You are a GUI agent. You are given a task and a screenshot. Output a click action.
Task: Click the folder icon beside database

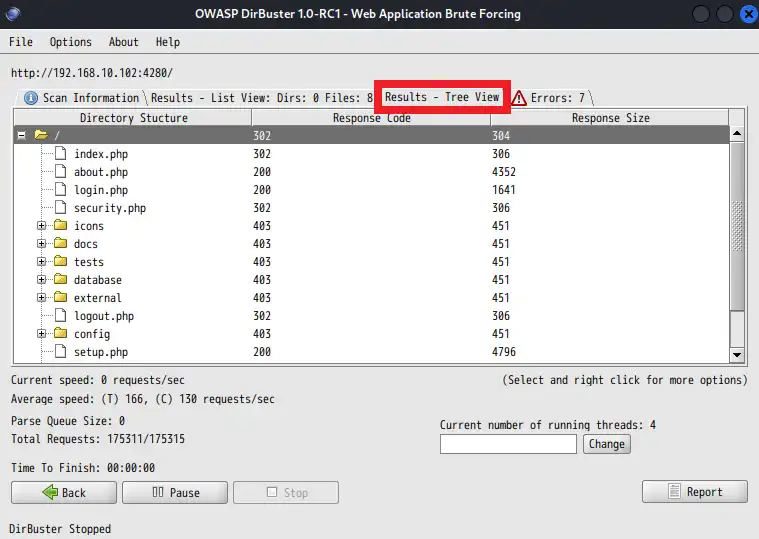click(x=60, y=280)
